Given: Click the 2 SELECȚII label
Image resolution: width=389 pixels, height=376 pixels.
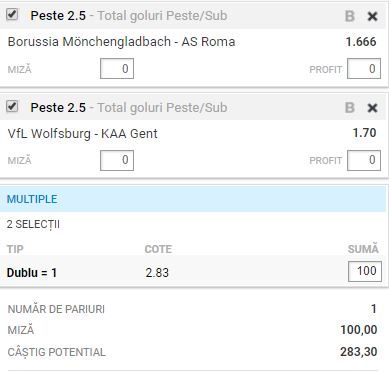Looking at the screenshot, I should pos(33,224).
